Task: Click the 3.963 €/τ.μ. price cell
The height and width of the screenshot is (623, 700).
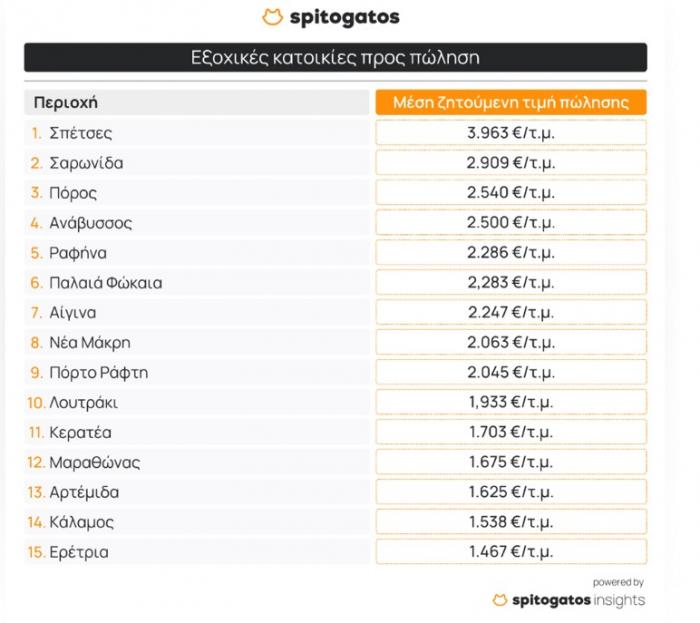Action: (x=511, y=133)
